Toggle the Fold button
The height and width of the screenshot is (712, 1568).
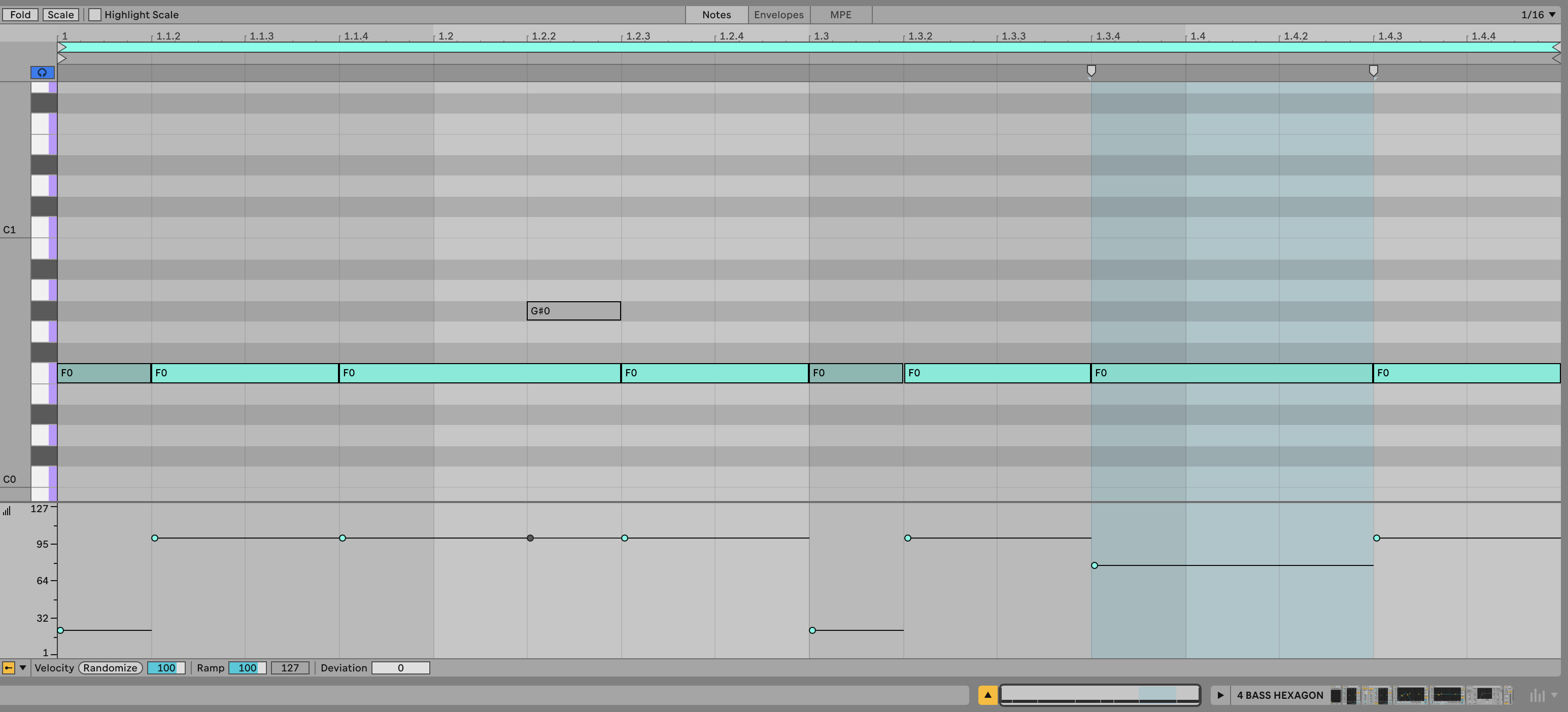[x=20, y=15]
